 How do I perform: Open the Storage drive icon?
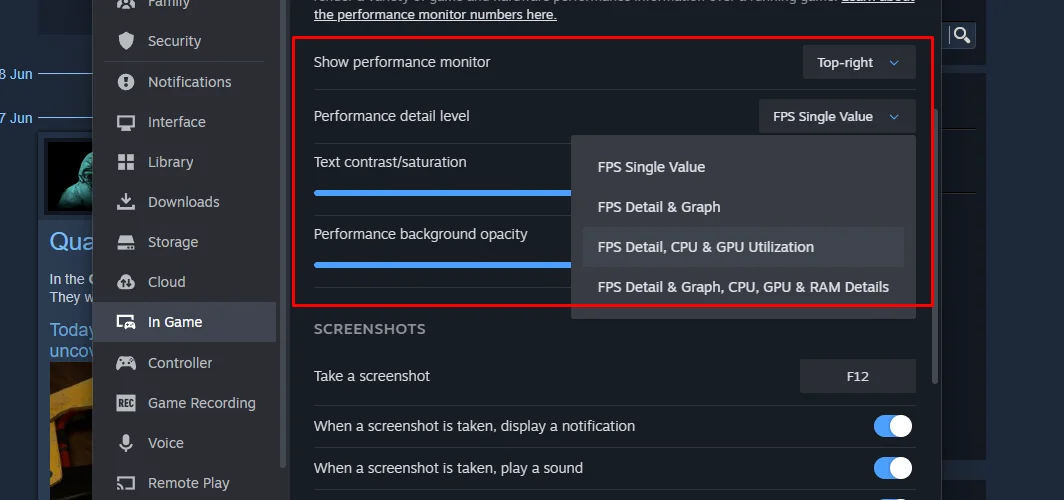pos(126,242)
